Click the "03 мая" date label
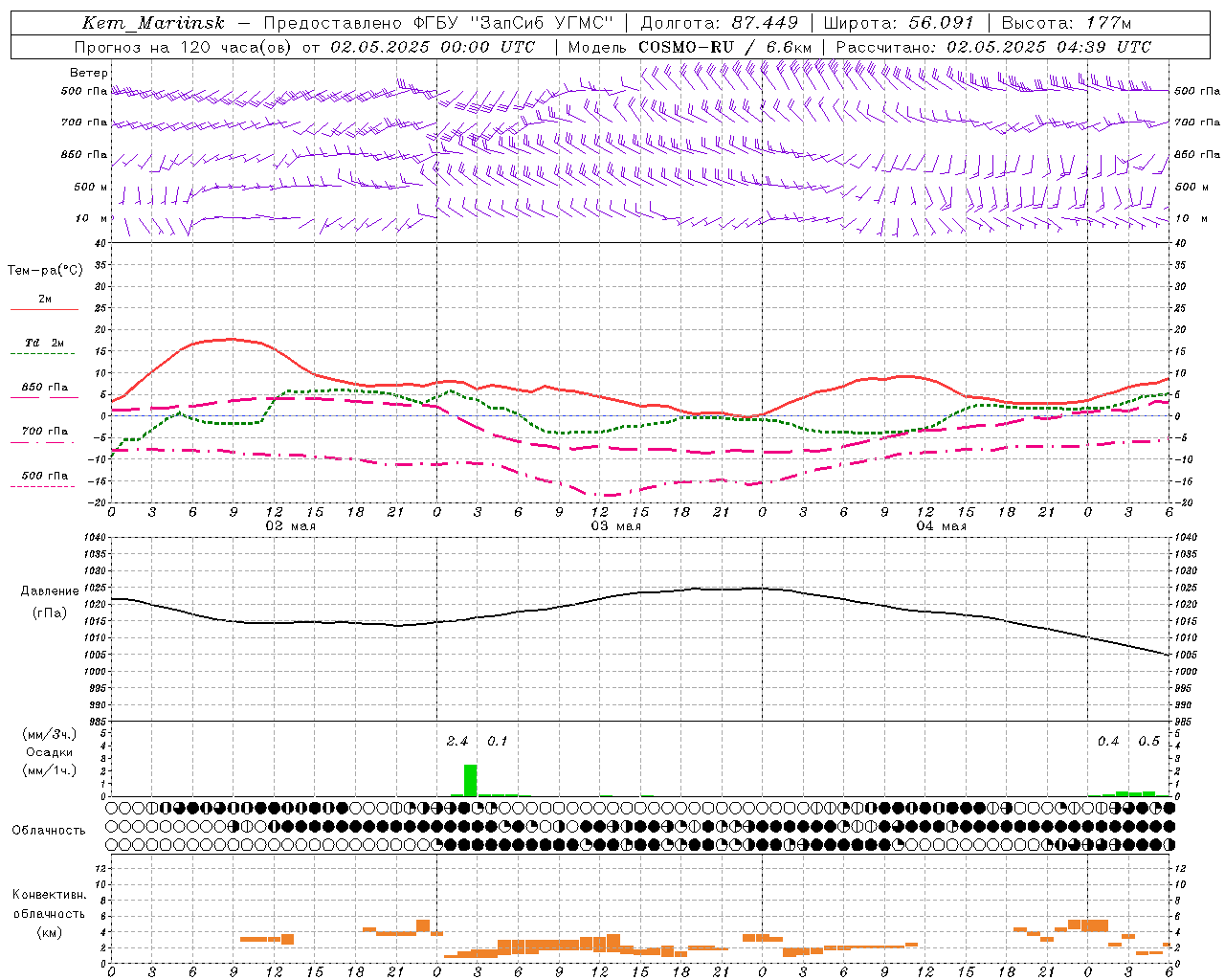 tap(615, 526)
